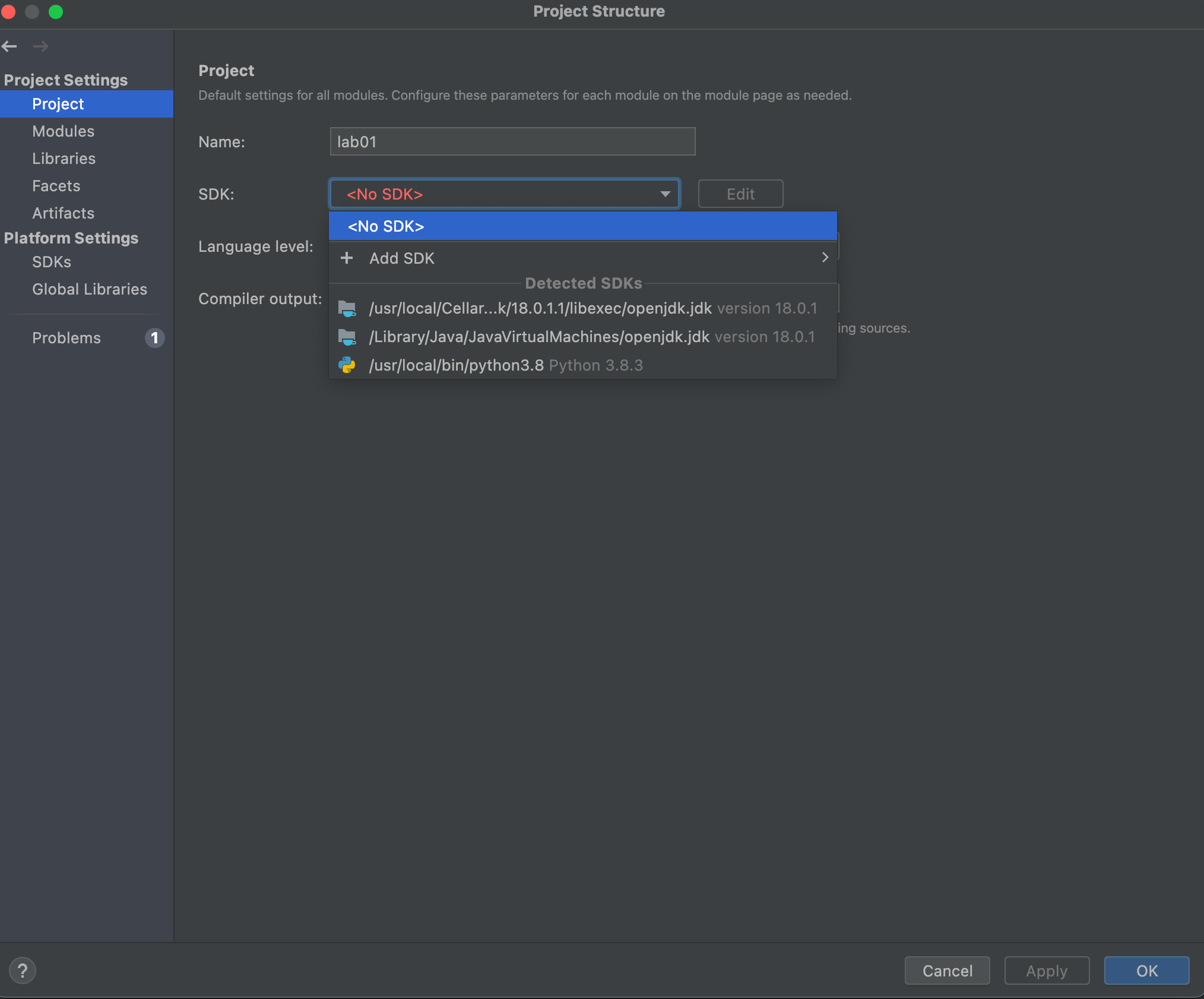
Task: Click the help question mark icon
Action: click(x=23, y=970)
